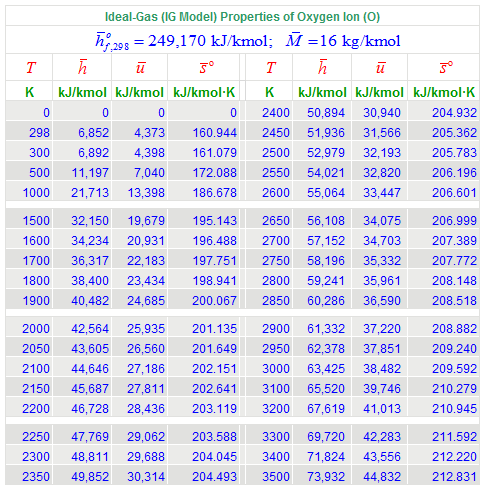Click the entropy value 204.045
The height and width of the screenshot is (490, 485).
pos(215,457)
